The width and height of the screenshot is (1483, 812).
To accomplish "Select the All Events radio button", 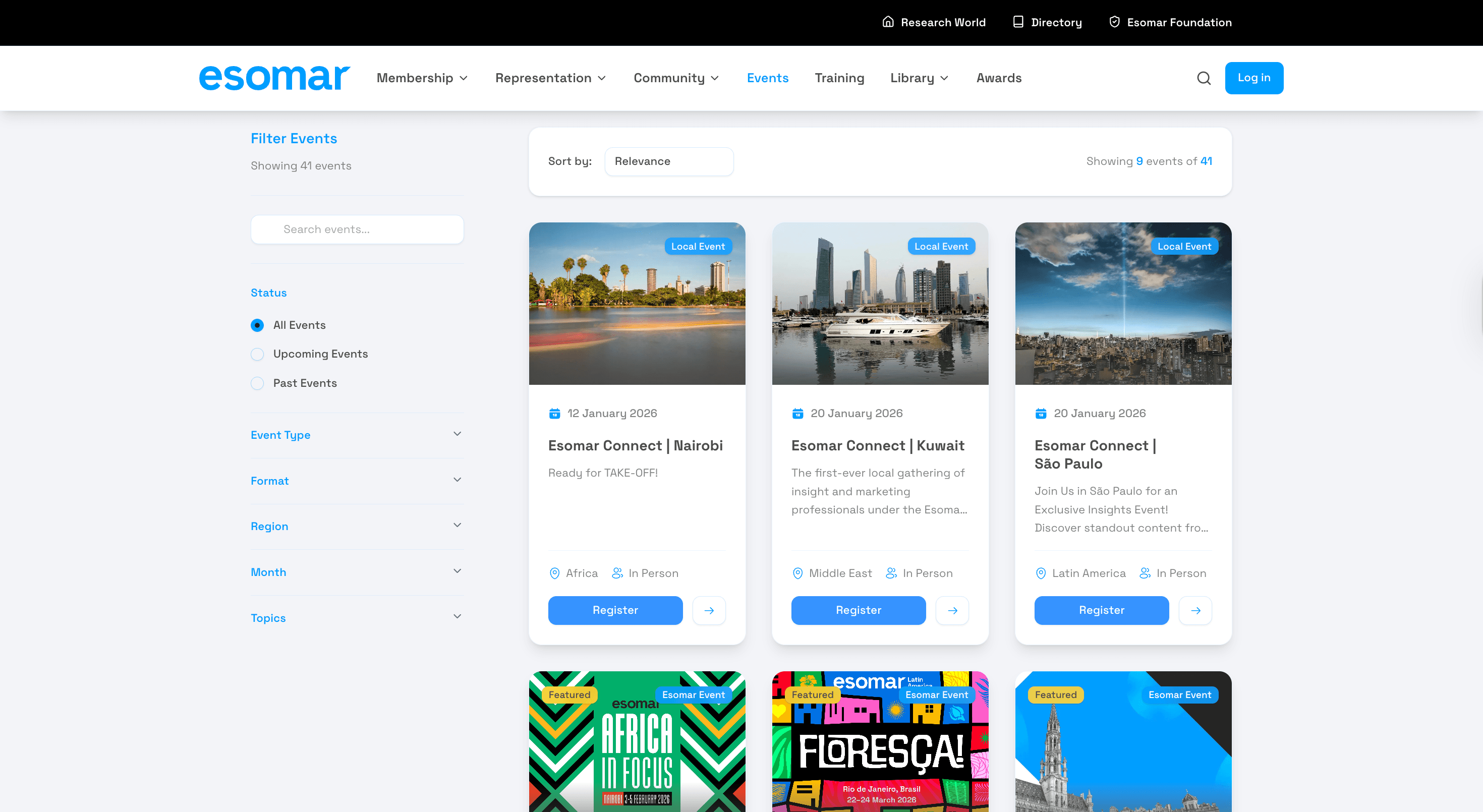I will (x=257, y=325).
